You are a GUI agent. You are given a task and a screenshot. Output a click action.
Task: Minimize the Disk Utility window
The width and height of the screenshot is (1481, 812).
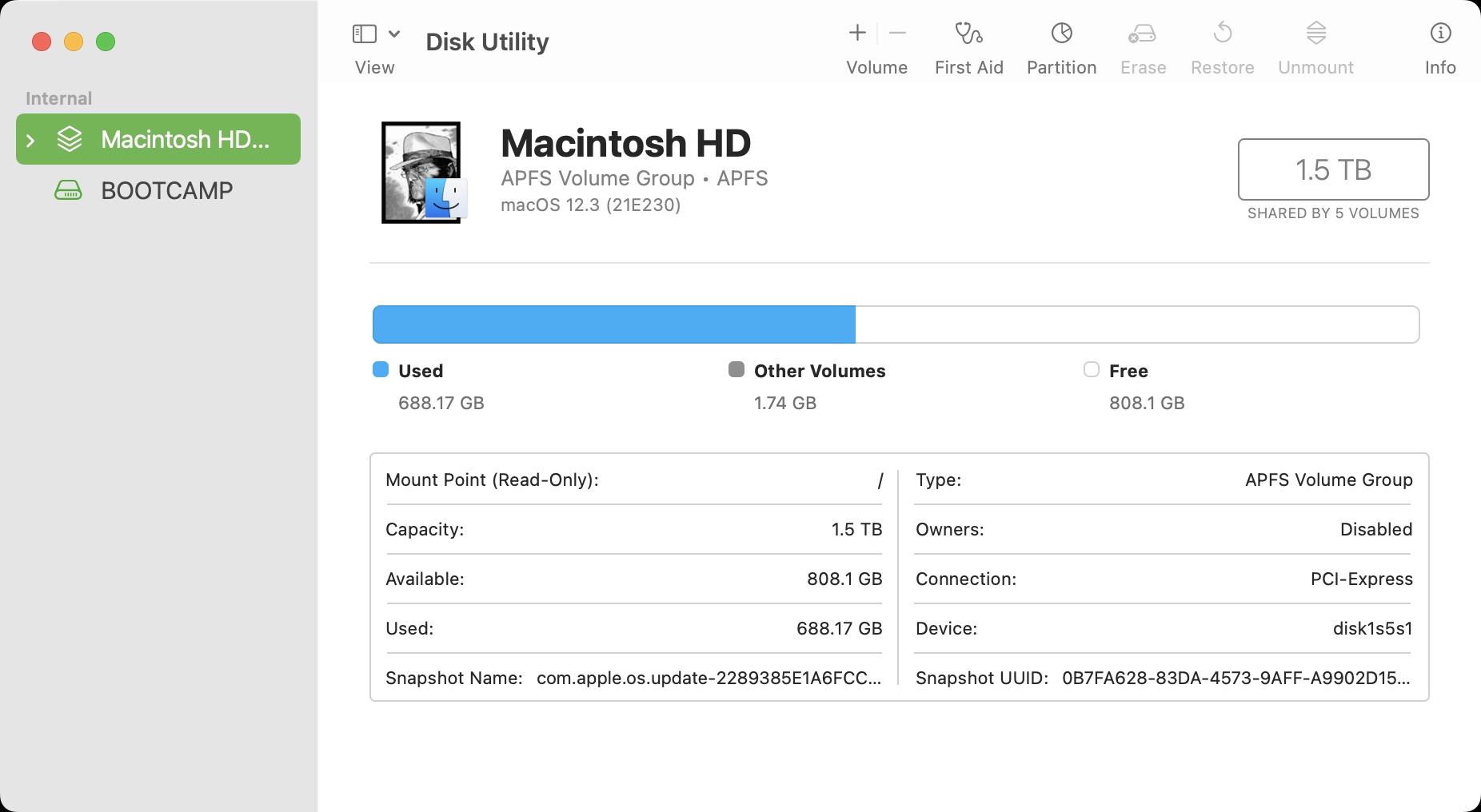tap(74, 42)
